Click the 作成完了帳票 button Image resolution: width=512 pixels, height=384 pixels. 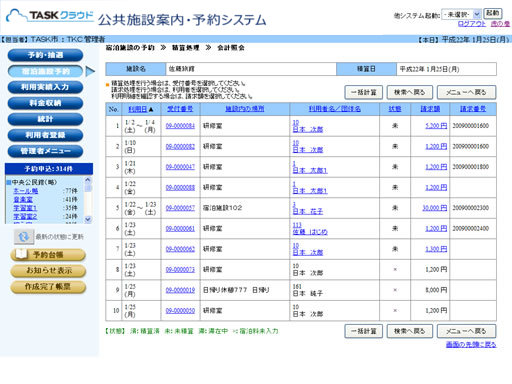click(48, 287)
